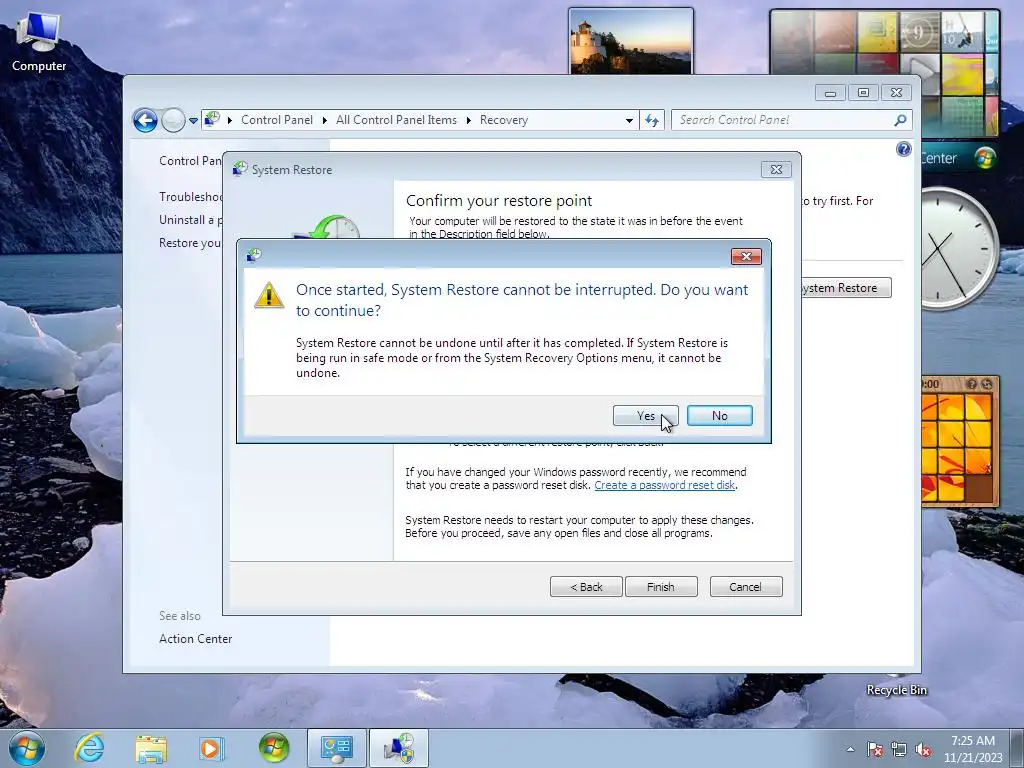Click the analog clock gadget

click(959, 249)
